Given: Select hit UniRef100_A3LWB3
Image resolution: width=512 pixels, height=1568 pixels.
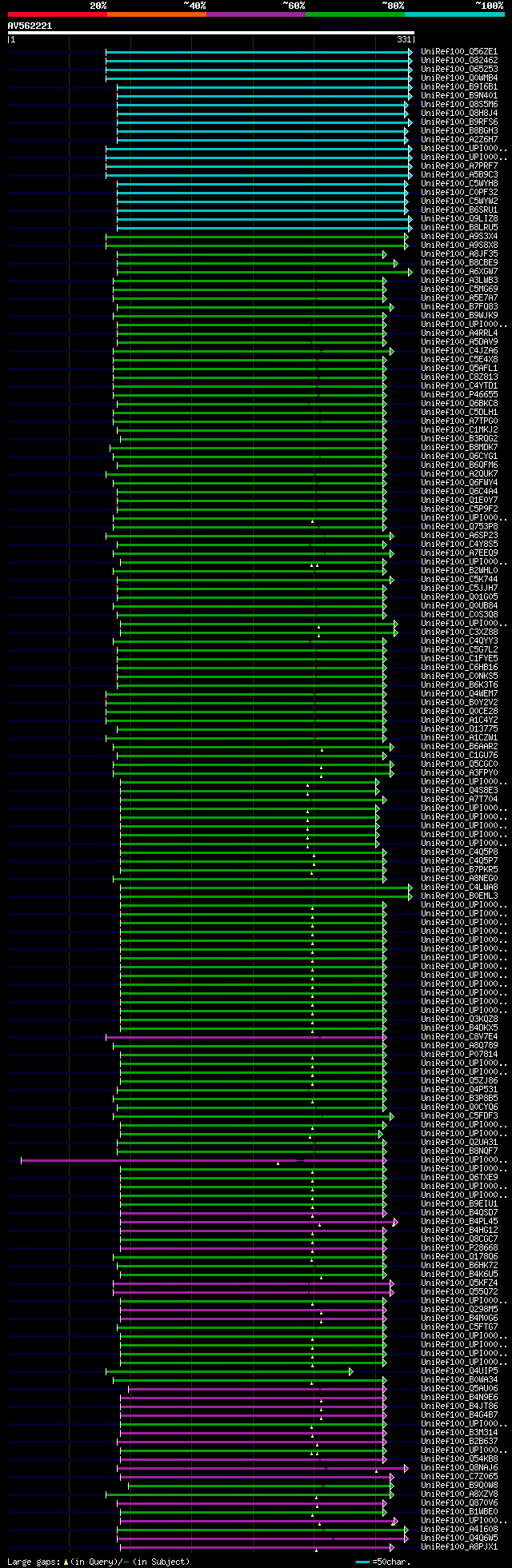Looking at the screenshot, I should click(459, 280).
